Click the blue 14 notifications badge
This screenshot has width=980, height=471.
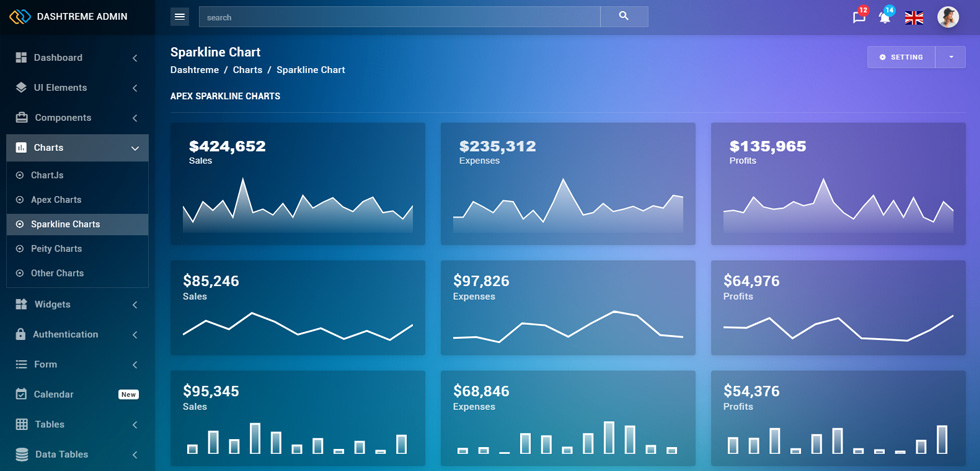(x=889, y=10)
